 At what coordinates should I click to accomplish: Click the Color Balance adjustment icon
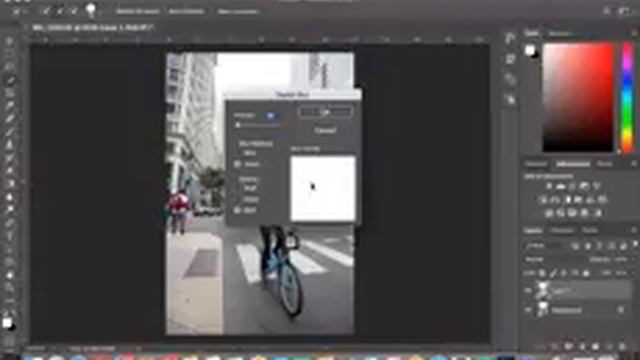(555, 200)
